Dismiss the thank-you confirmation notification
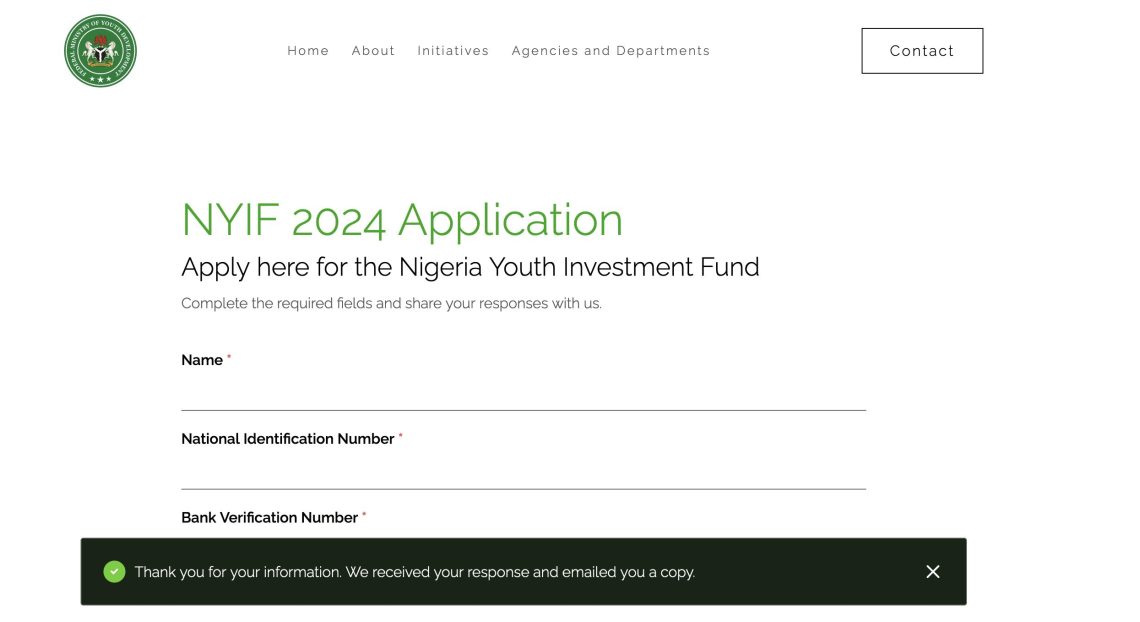The width and height of the screenshot is (1140, 622). coord(932,571)
